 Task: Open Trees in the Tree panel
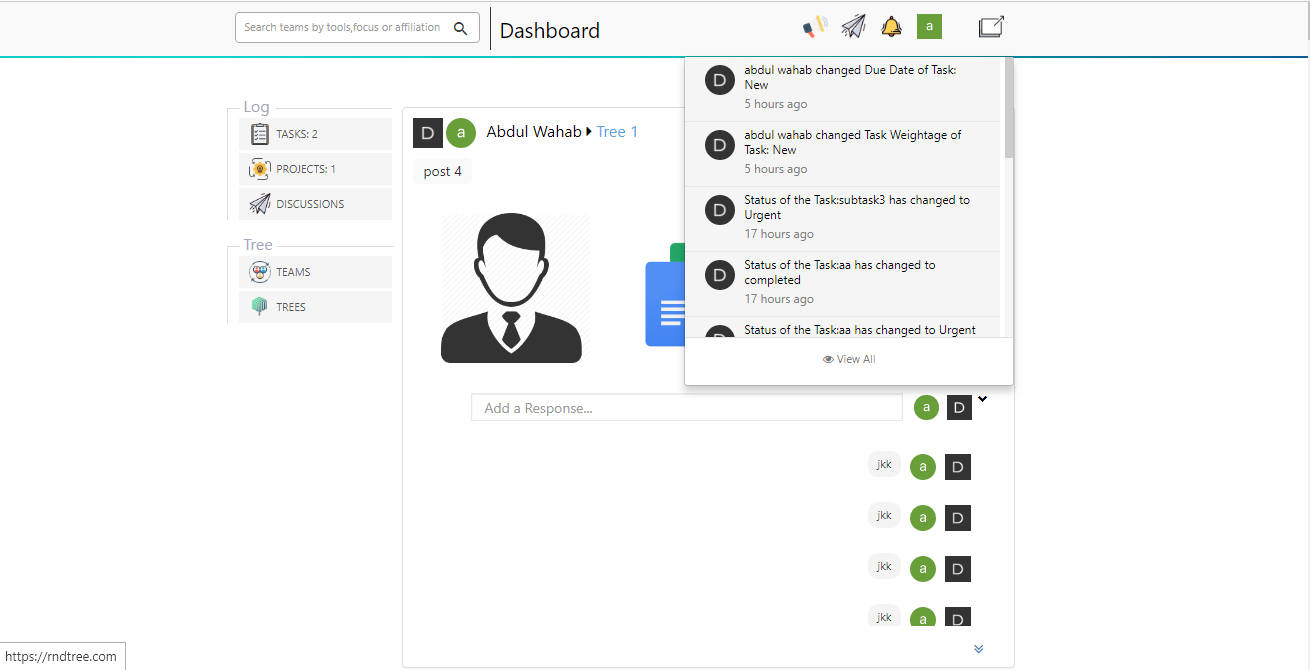315,307
